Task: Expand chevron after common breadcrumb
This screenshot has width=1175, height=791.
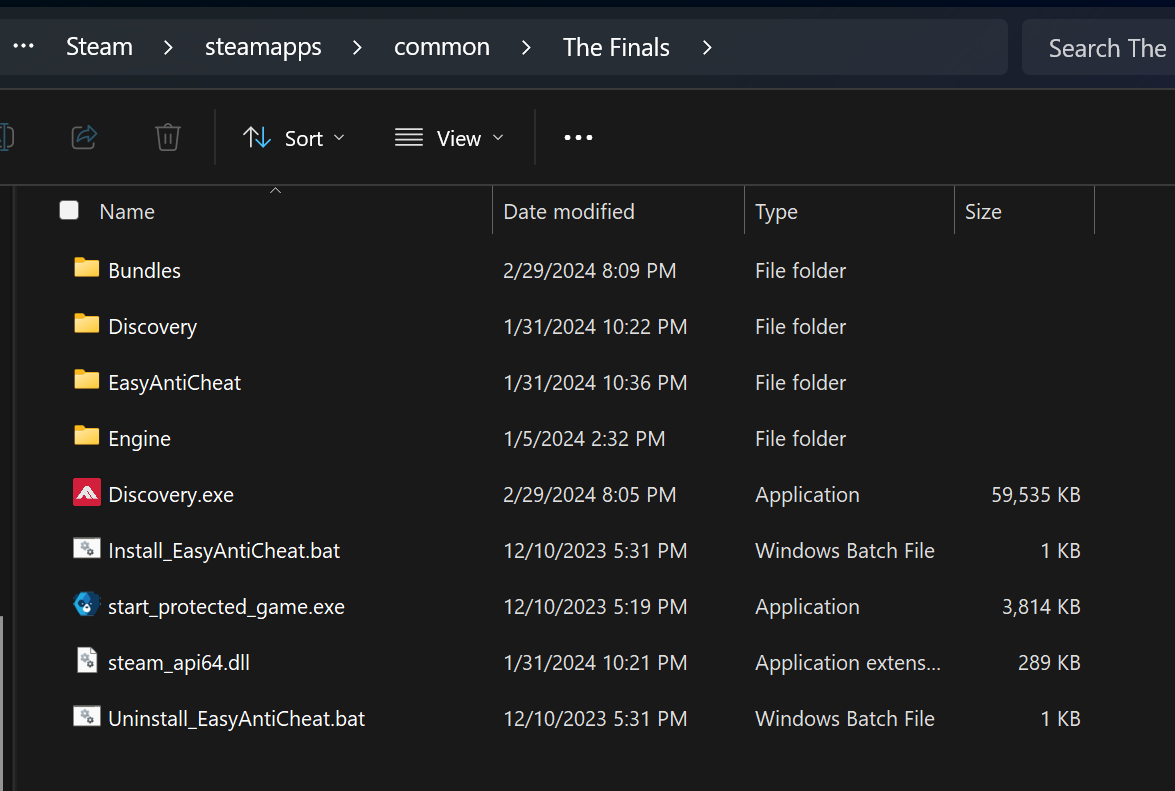Action: coord(526,47)
